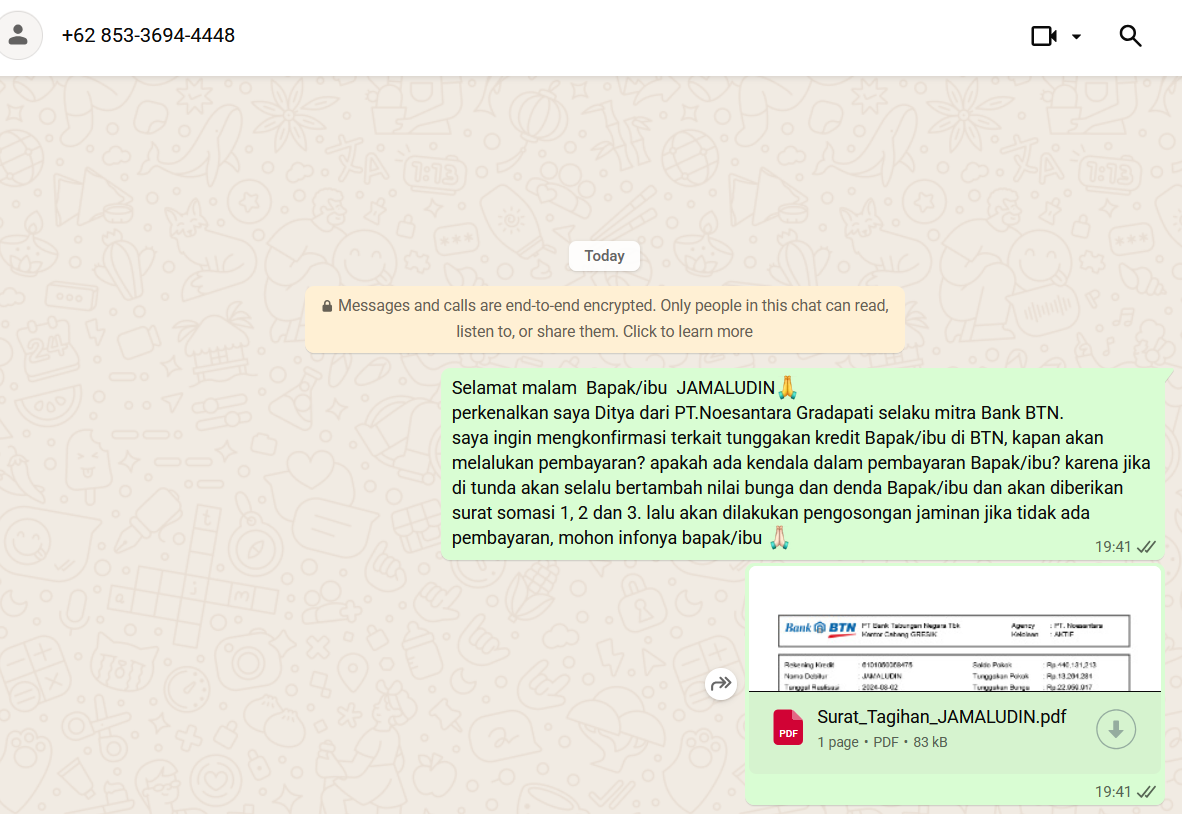This screenshot has width=1182, height=814.
Task: Open the Bank BTN document preview thumbnail
Action: pos(954,632)
